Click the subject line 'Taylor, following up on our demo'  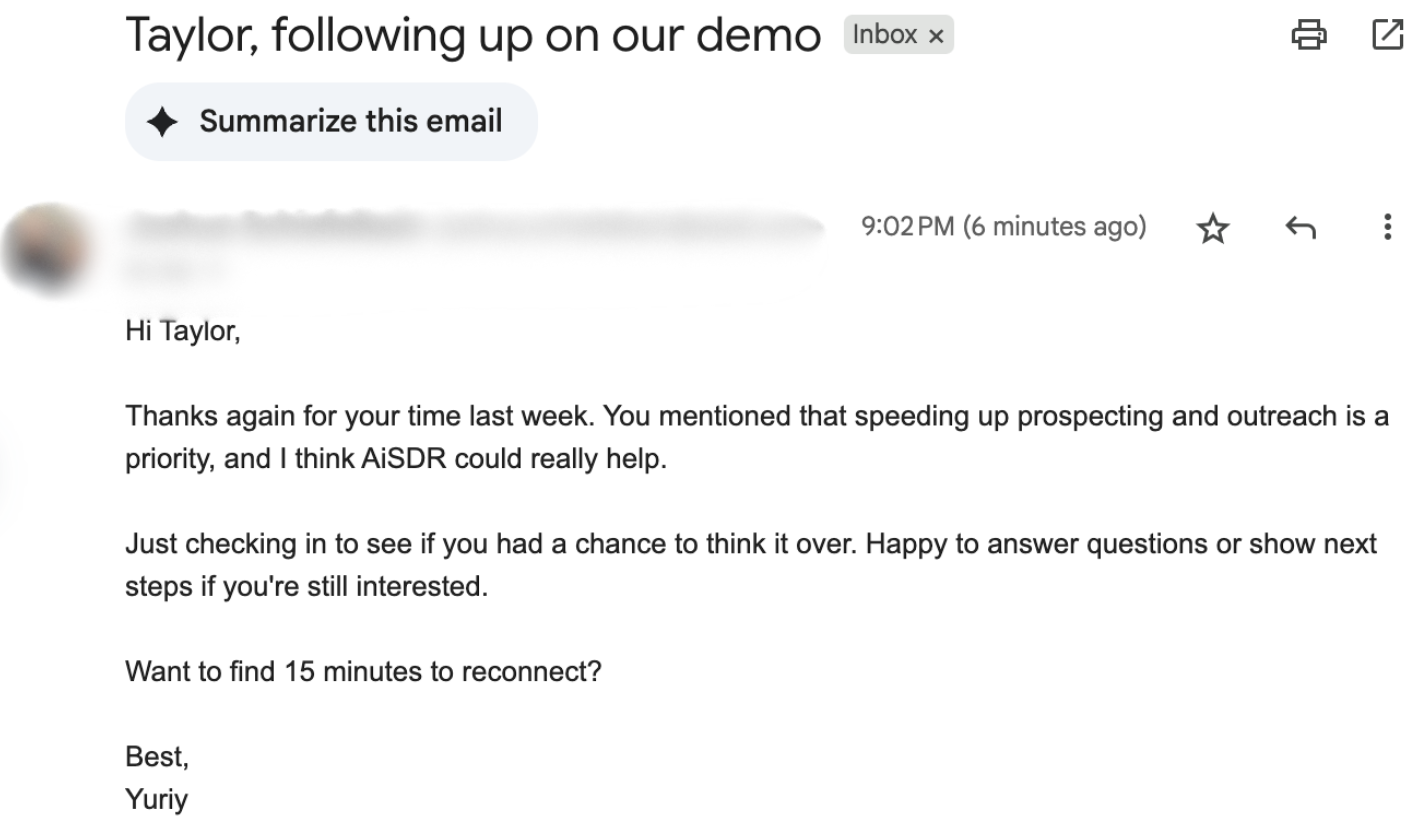click(472, 36)
